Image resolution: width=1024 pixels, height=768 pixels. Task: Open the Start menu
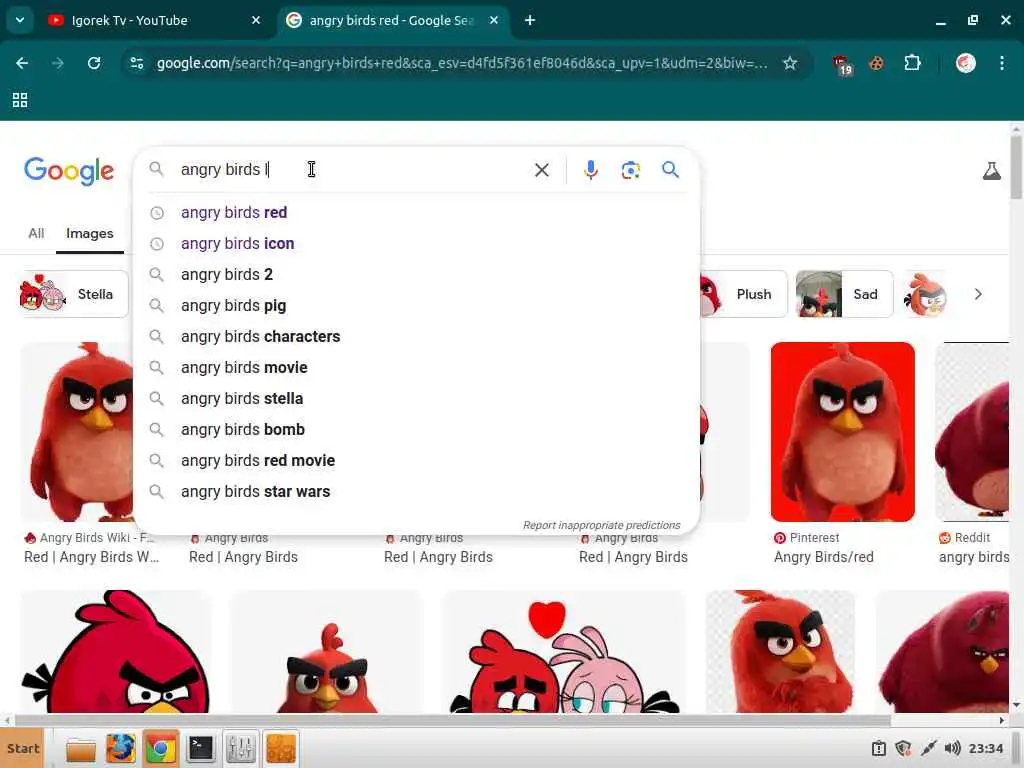(x=22, y=748)
